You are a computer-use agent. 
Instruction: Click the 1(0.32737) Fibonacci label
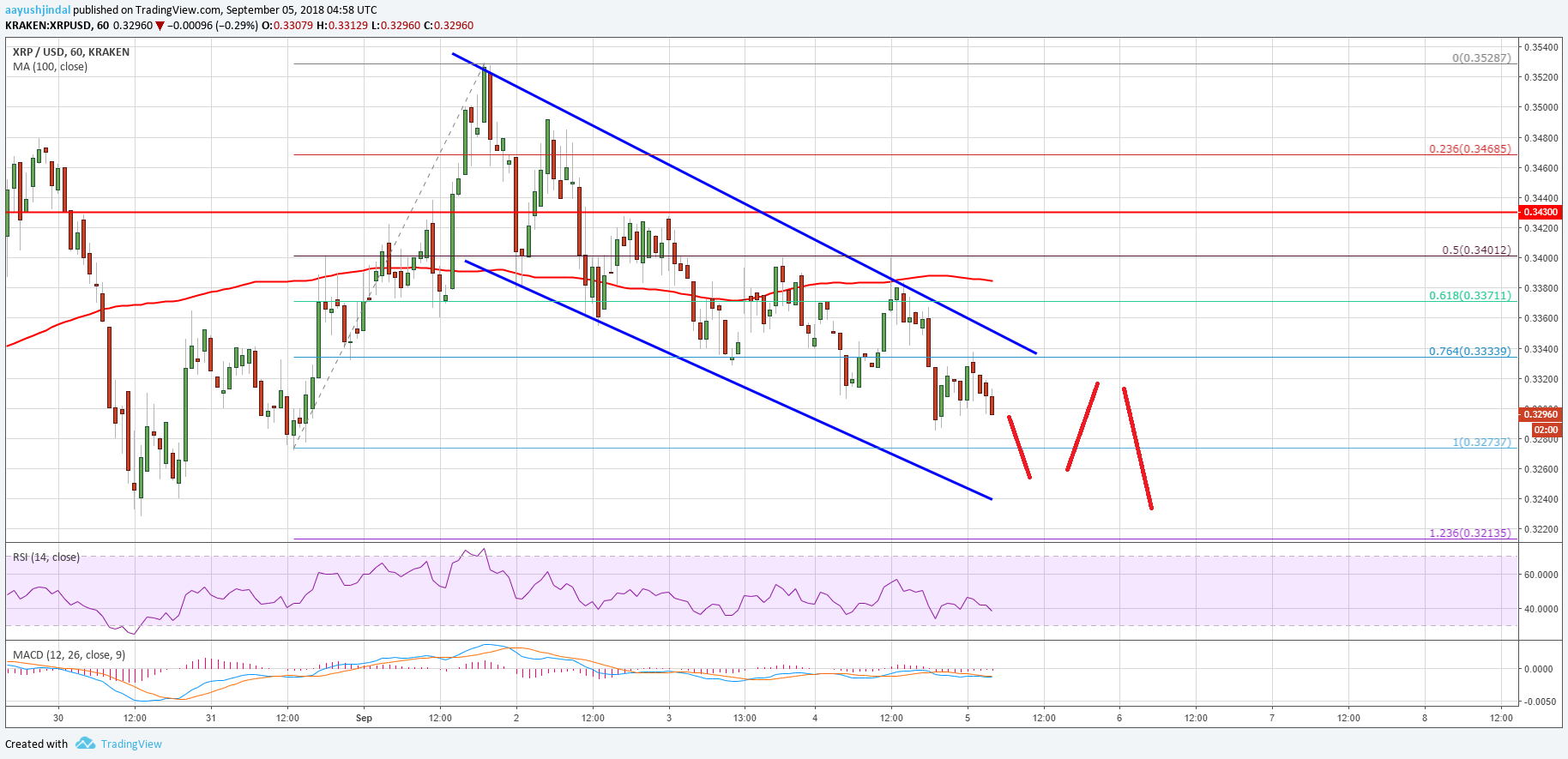[1481, 443]
